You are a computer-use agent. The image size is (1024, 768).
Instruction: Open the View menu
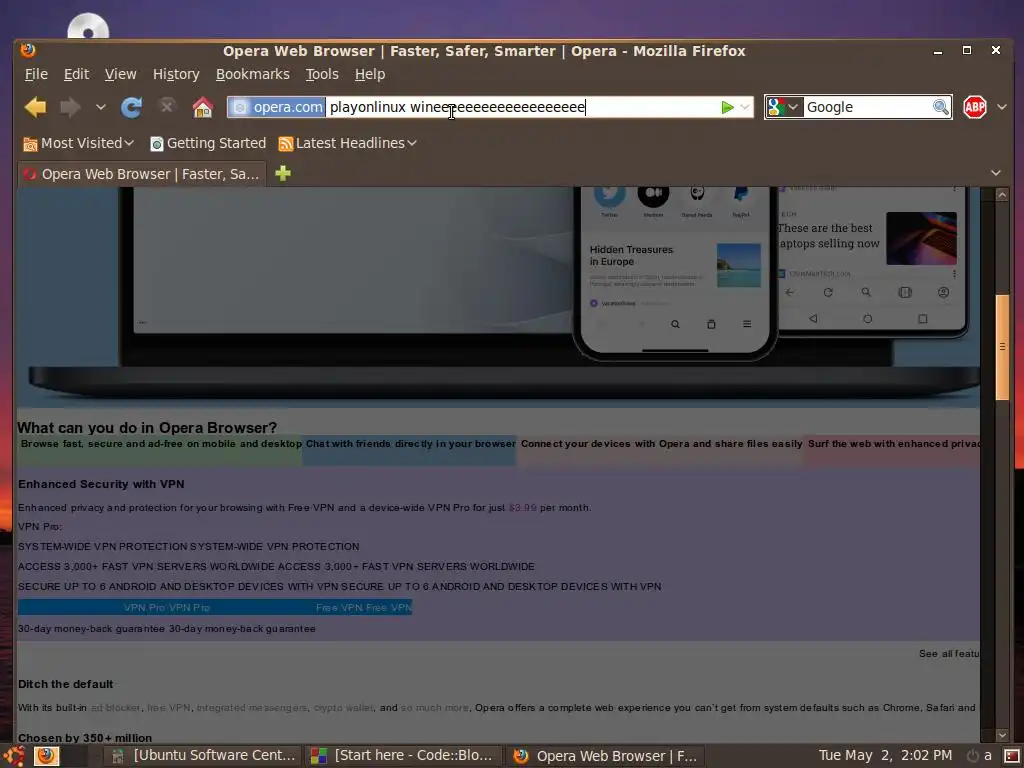coord(121,74)
